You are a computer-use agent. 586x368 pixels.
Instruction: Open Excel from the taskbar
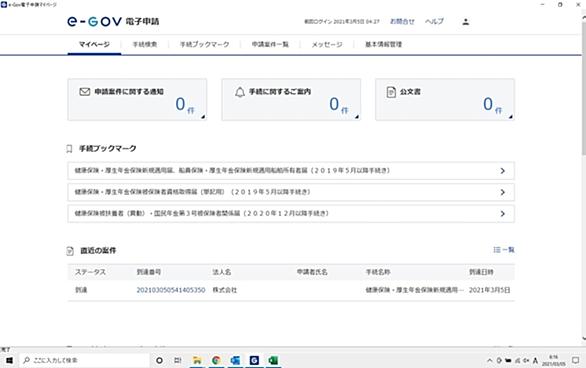pyautogui.click(x=273, y=360)
